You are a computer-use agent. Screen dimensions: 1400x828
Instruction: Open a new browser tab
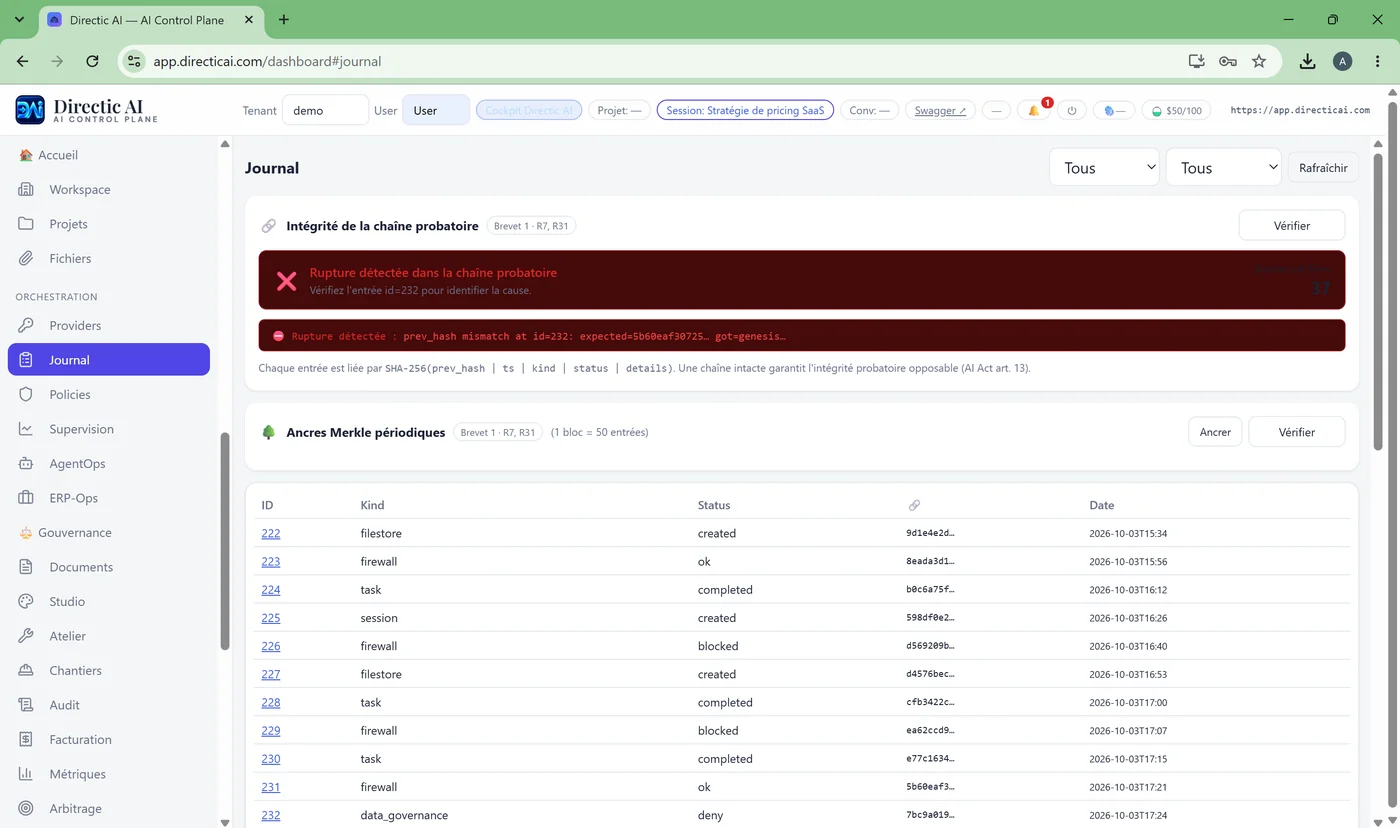(284, 19)
